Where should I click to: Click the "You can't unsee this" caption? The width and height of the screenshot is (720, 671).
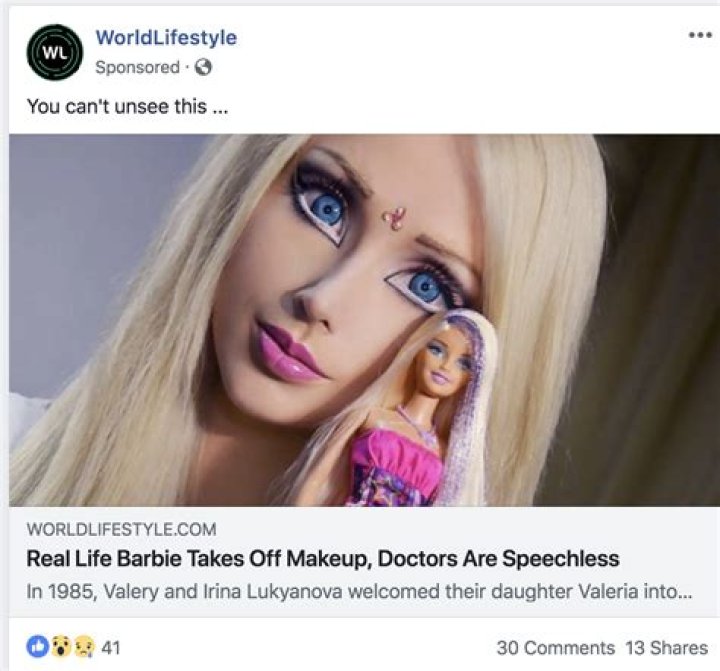127,105
